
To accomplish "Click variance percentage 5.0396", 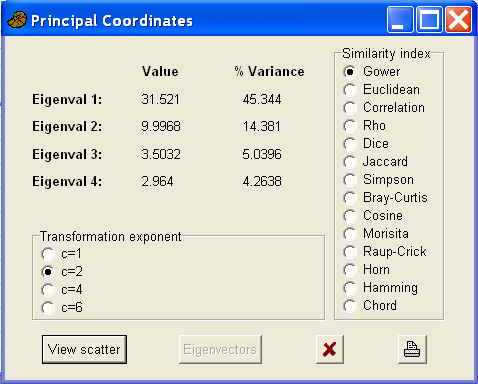I will [x=262, y=154].
